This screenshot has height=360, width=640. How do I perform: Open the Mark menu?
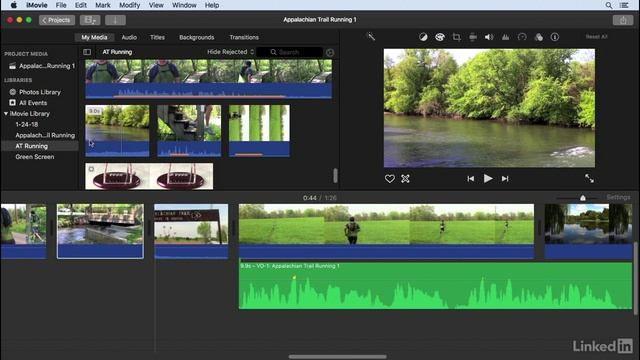(102, 5)
